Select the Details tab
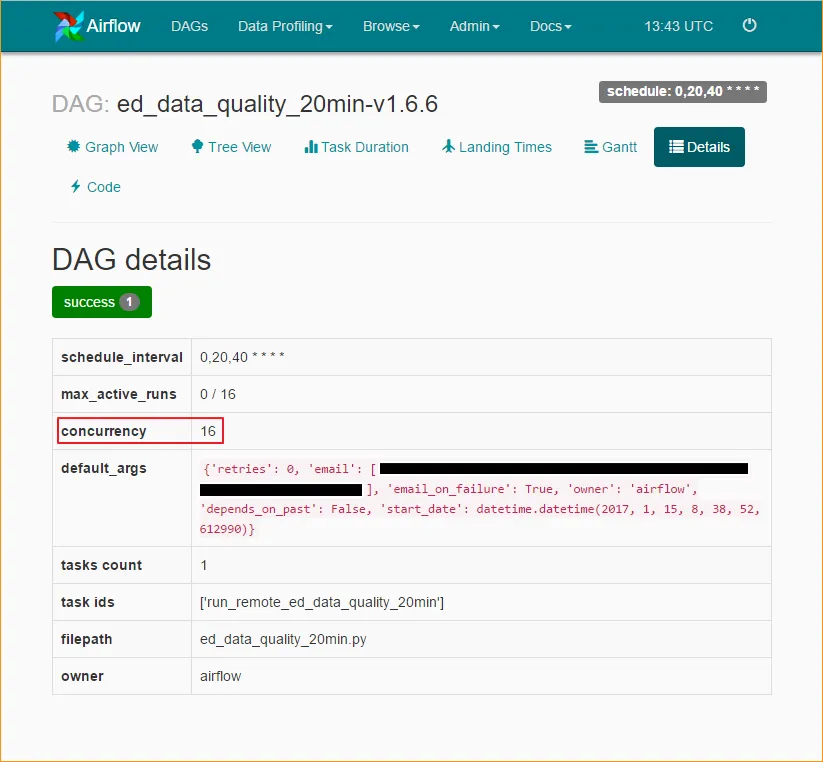 coord(699,147)
